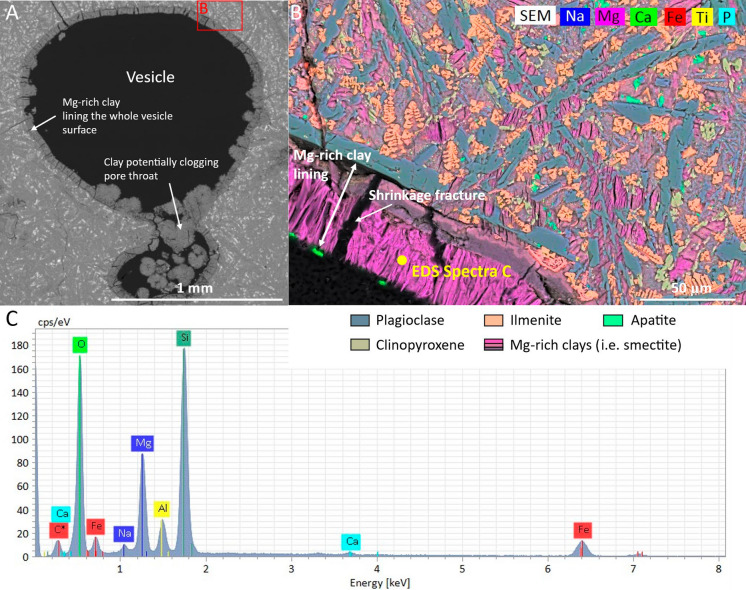Click the SEM legend label
The image size is (746, 590).
tap(535, 16)
